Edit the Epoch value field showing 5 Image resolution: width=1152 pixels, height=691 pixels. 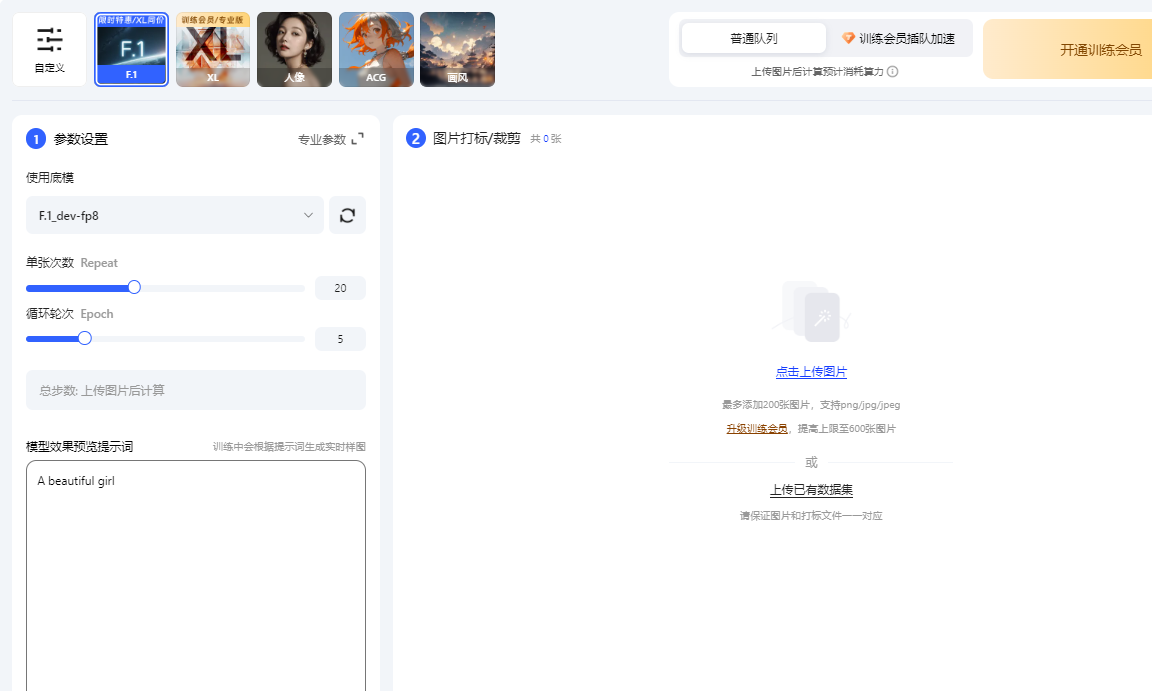coord(340,338)
